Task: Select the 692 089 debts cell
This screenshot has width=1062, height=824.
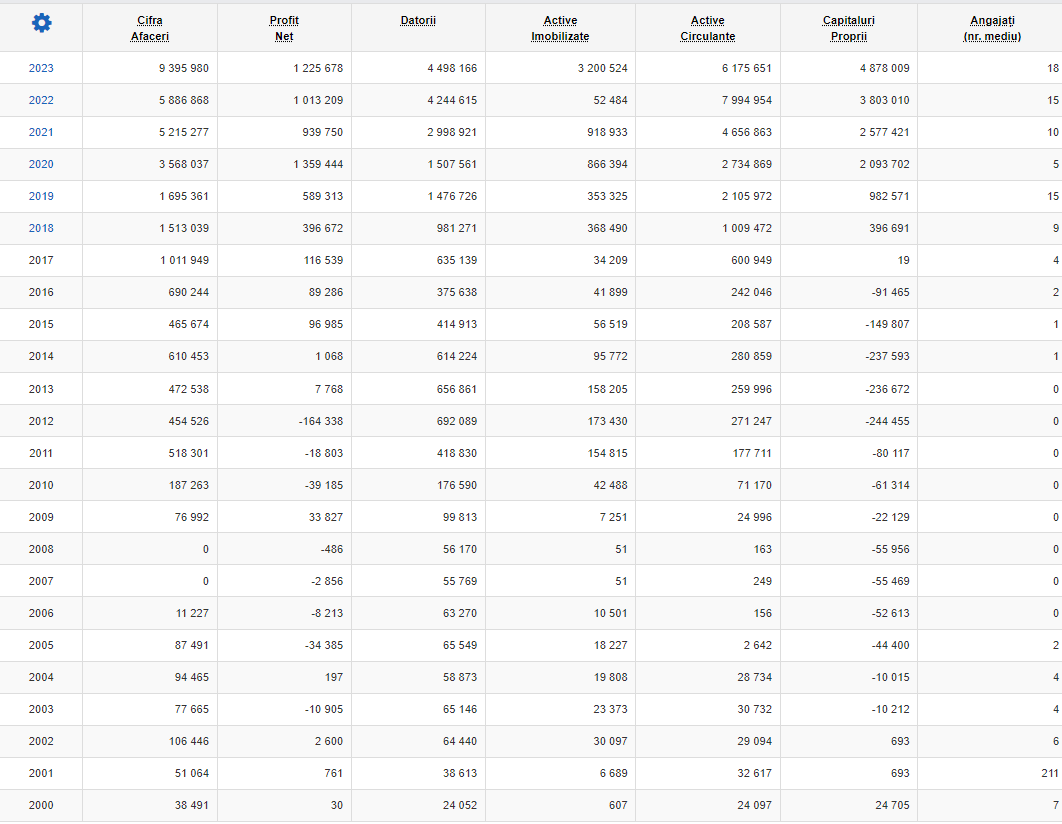Action: click(x=419, y=421)
